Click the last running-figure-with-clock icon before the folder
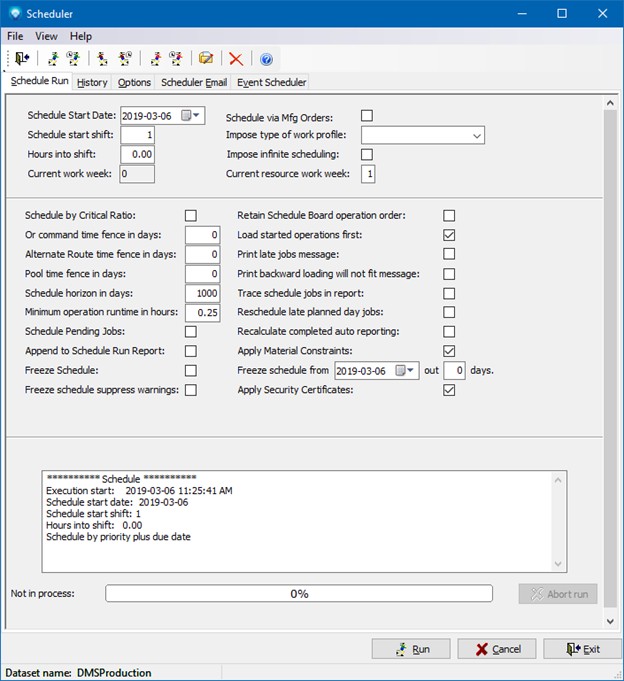 [x=176, y=59]
